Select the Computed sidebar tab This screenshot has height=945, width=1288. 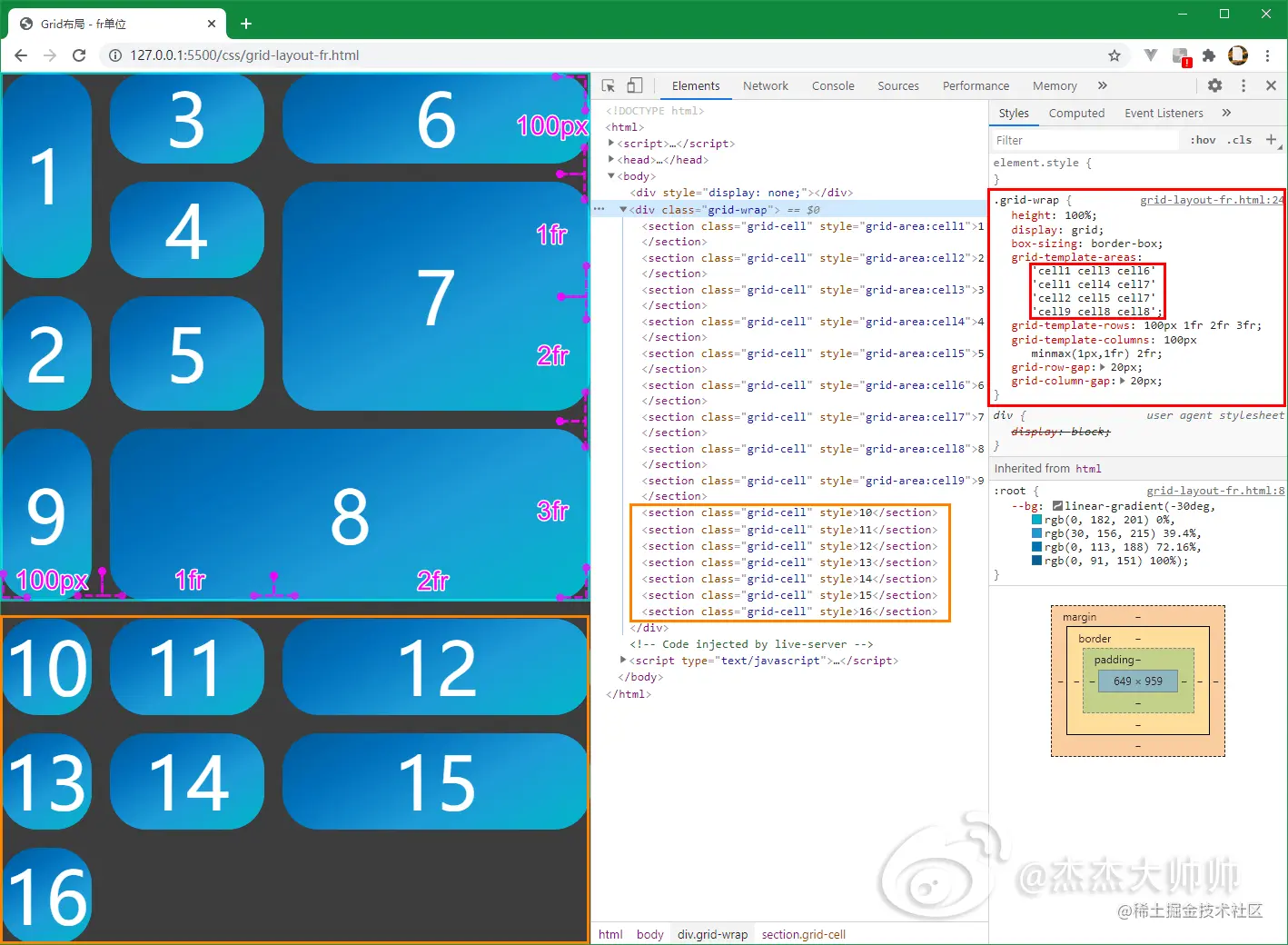(x=1076, y=113)
